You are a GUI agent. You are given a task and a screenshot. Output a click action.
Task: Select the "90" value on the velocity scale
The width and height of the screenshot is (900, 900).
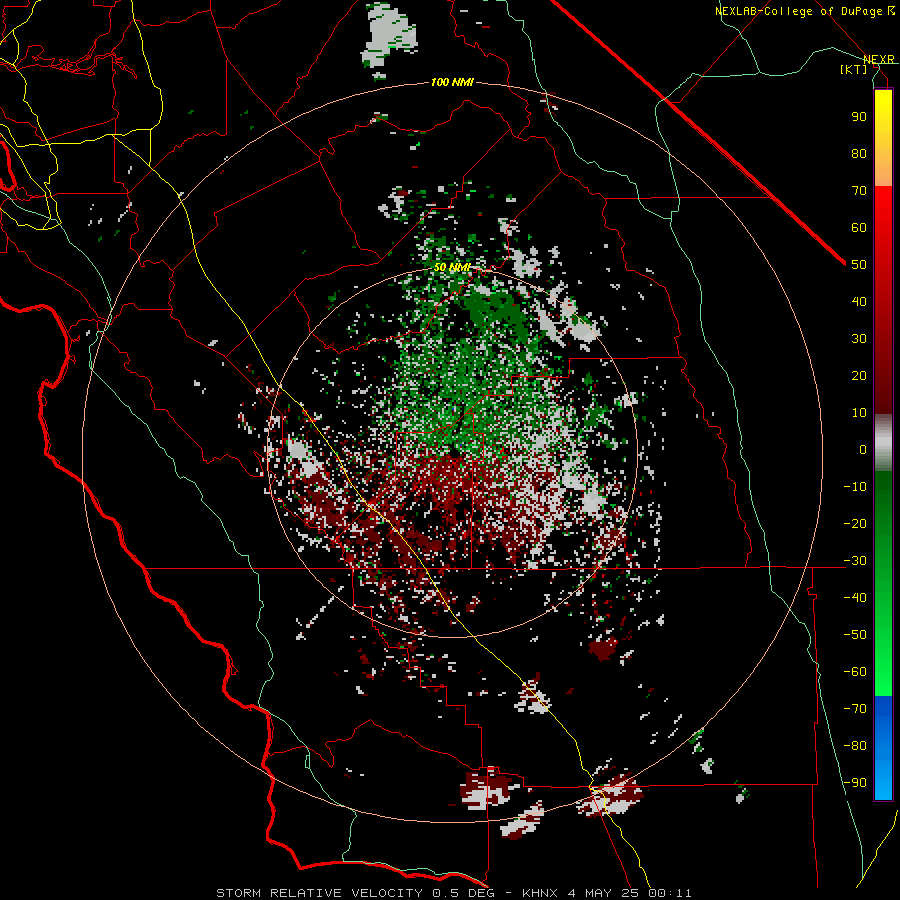(859, 117)
